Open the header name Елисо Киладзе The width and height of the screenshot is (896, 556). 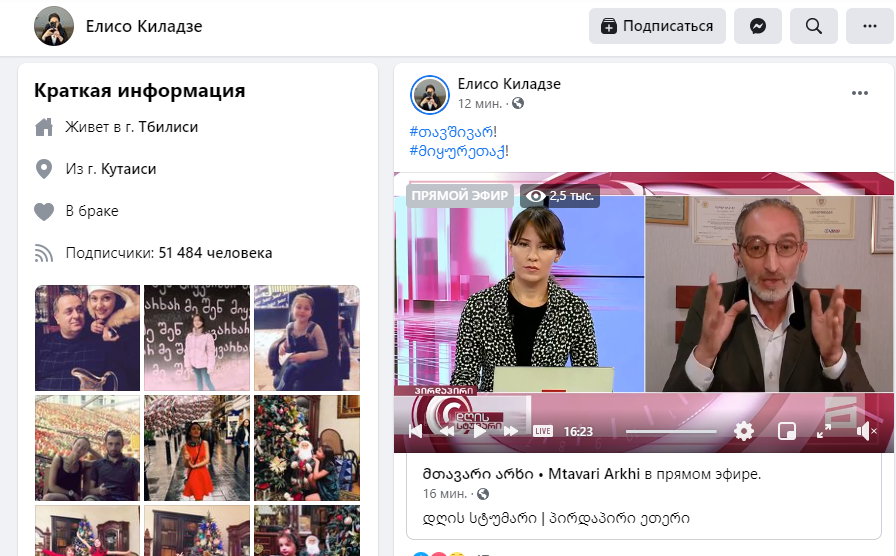(144, 26)
